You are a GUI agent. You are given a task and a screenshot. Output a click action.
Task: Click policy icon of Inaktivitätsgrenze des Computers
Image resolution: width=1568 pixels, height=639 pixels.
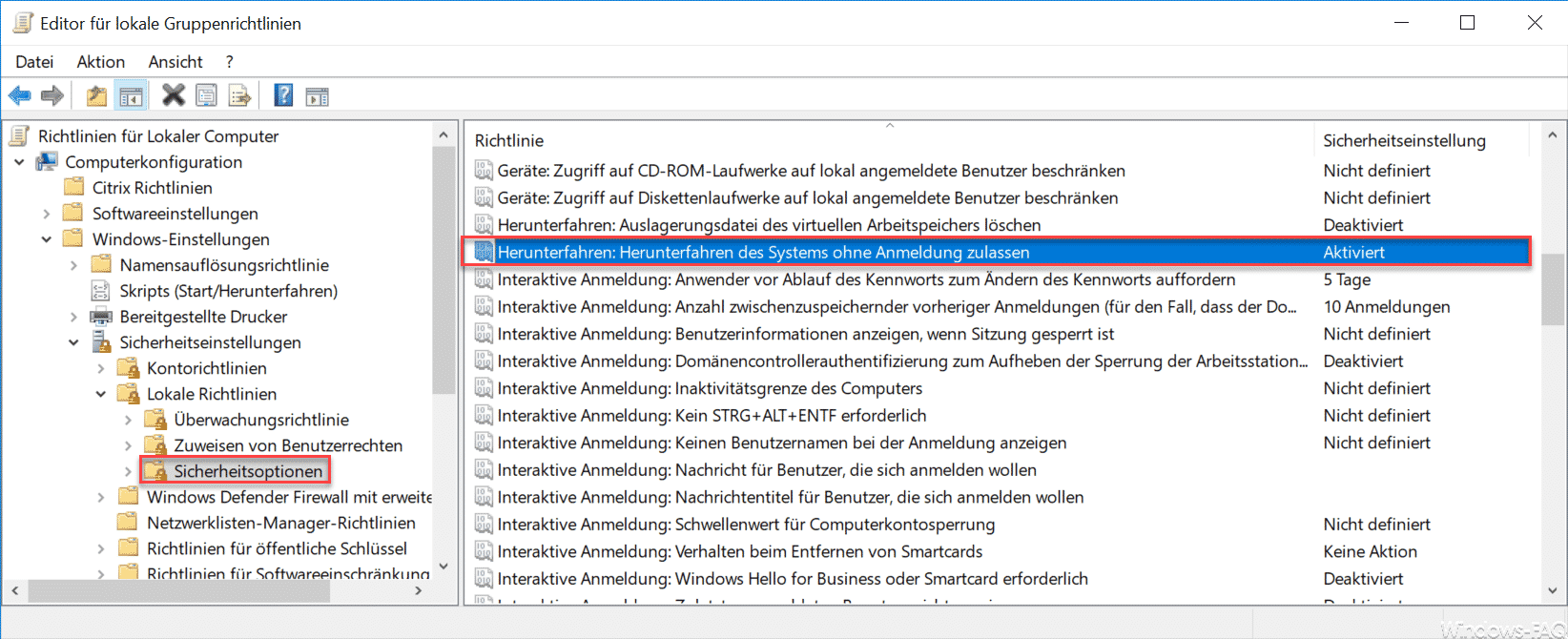(484, 388)
